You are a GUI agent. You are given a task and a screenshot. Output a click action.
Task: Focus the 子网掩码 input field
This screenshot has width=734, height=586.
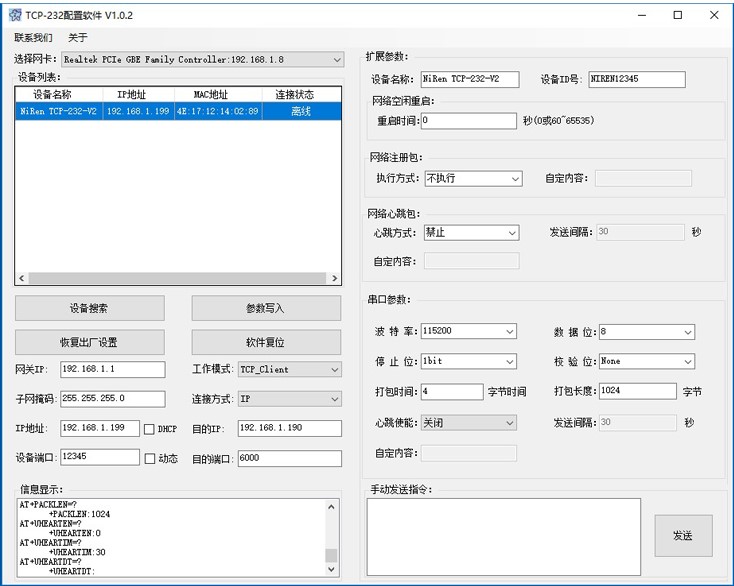point(112,399)
